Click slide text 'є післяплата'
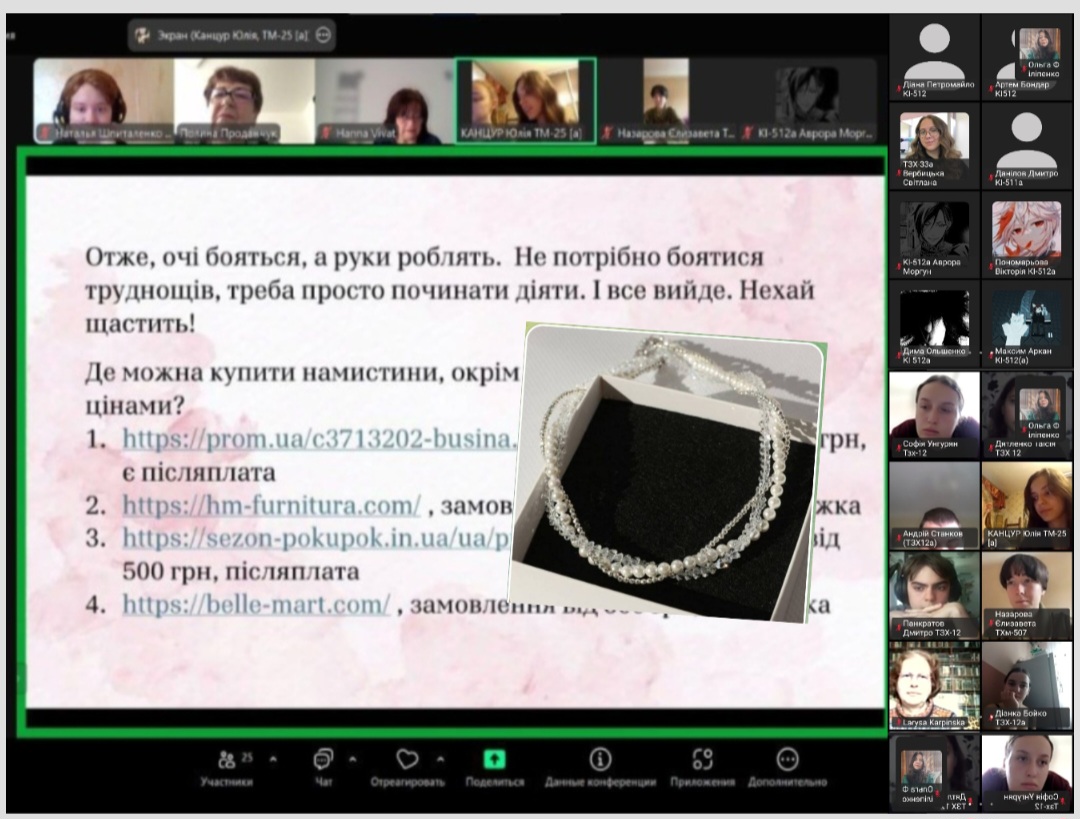This screenshot has width=1080, height=819. click(x=199, y=473)
